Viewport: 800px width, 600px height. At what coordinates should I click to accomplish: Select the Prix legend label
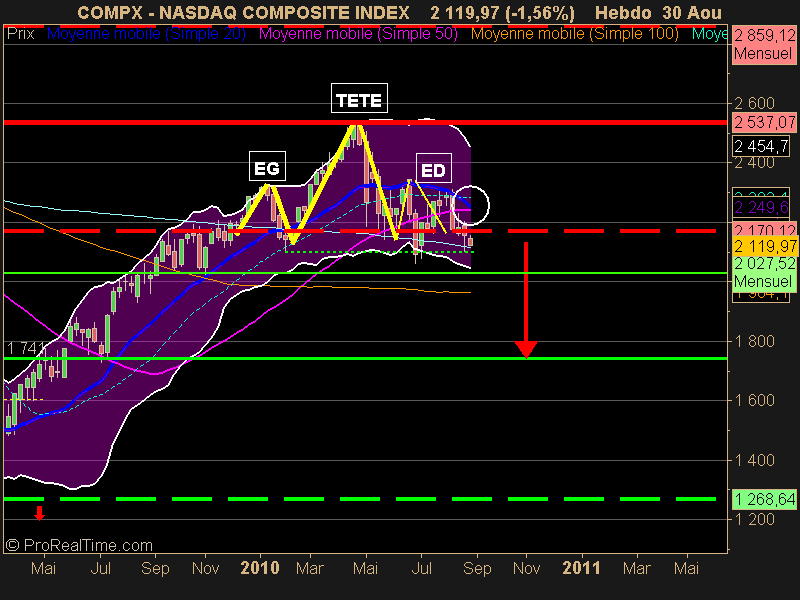pyautogui.click(x=21, y=34)
